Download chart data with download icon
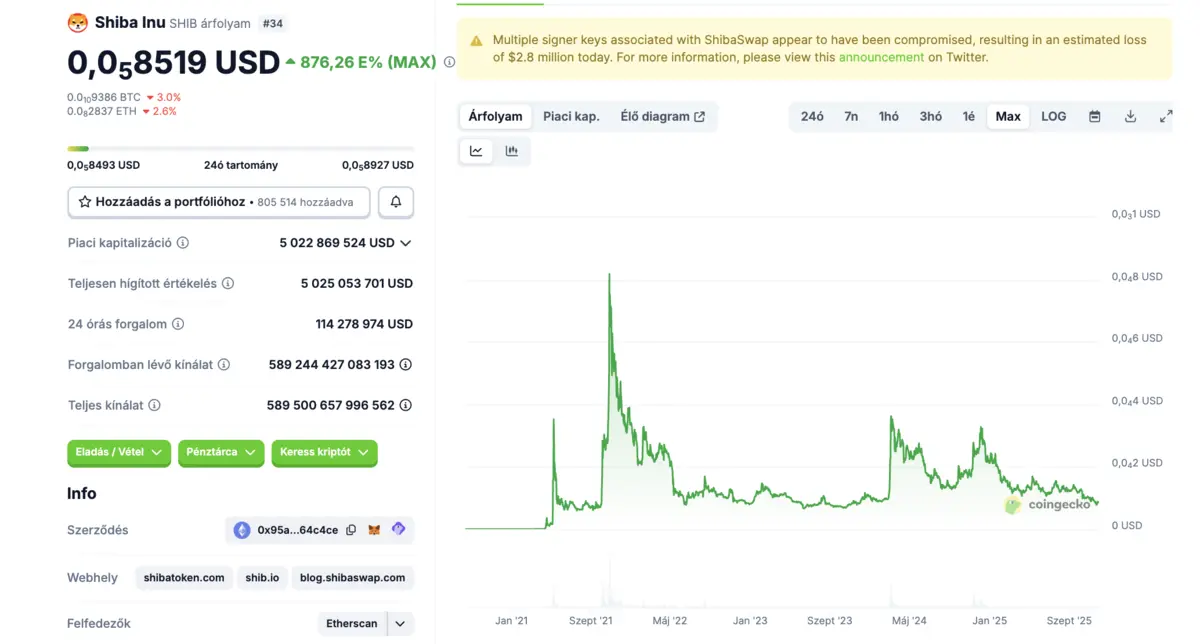The width and height of the screenshot is (1200, 644). tap(1130, 117)
